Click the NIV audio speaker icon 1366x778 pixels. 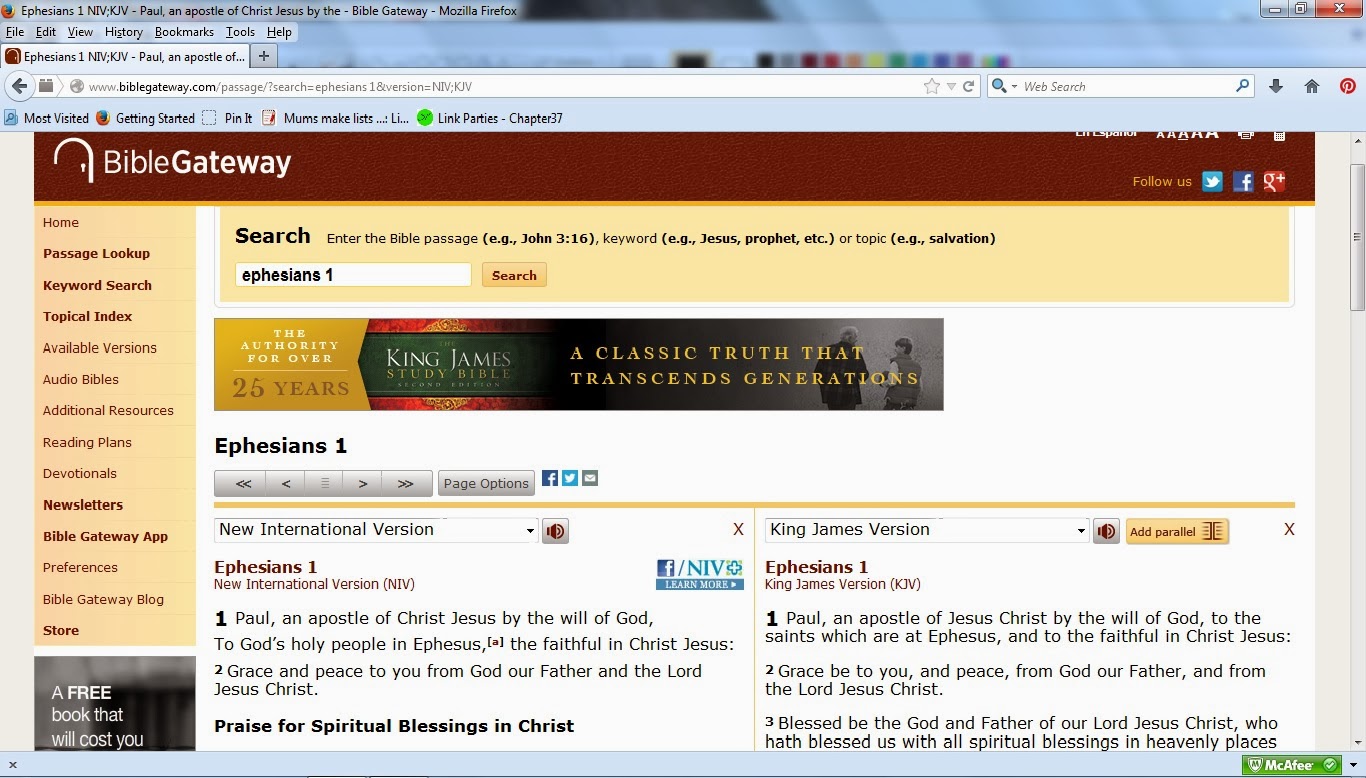click(x=555, y=531)
